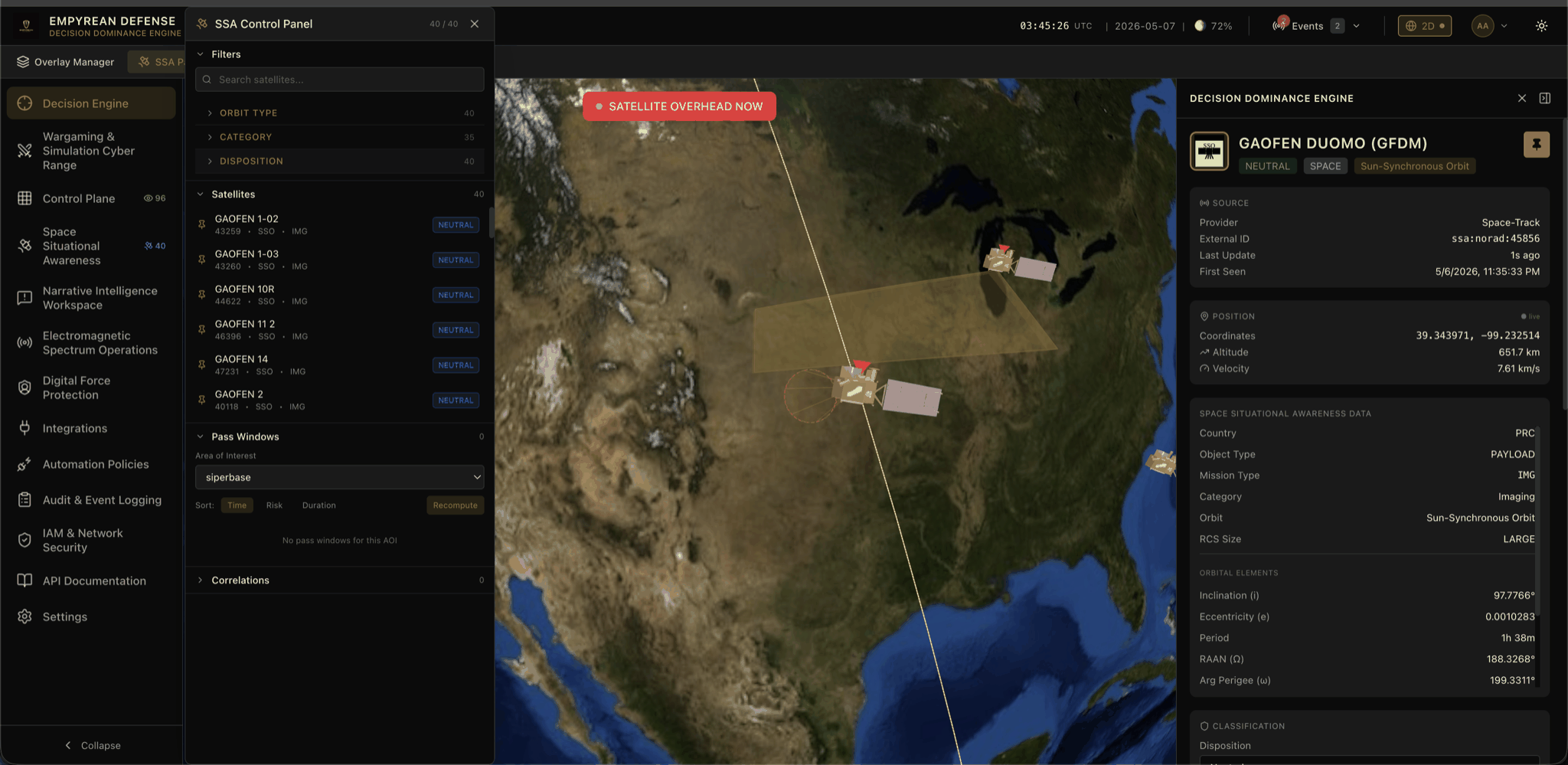1568x765 pixels.
Task: Click External ID ssa:norad:45856
Action: (1495, 239)
